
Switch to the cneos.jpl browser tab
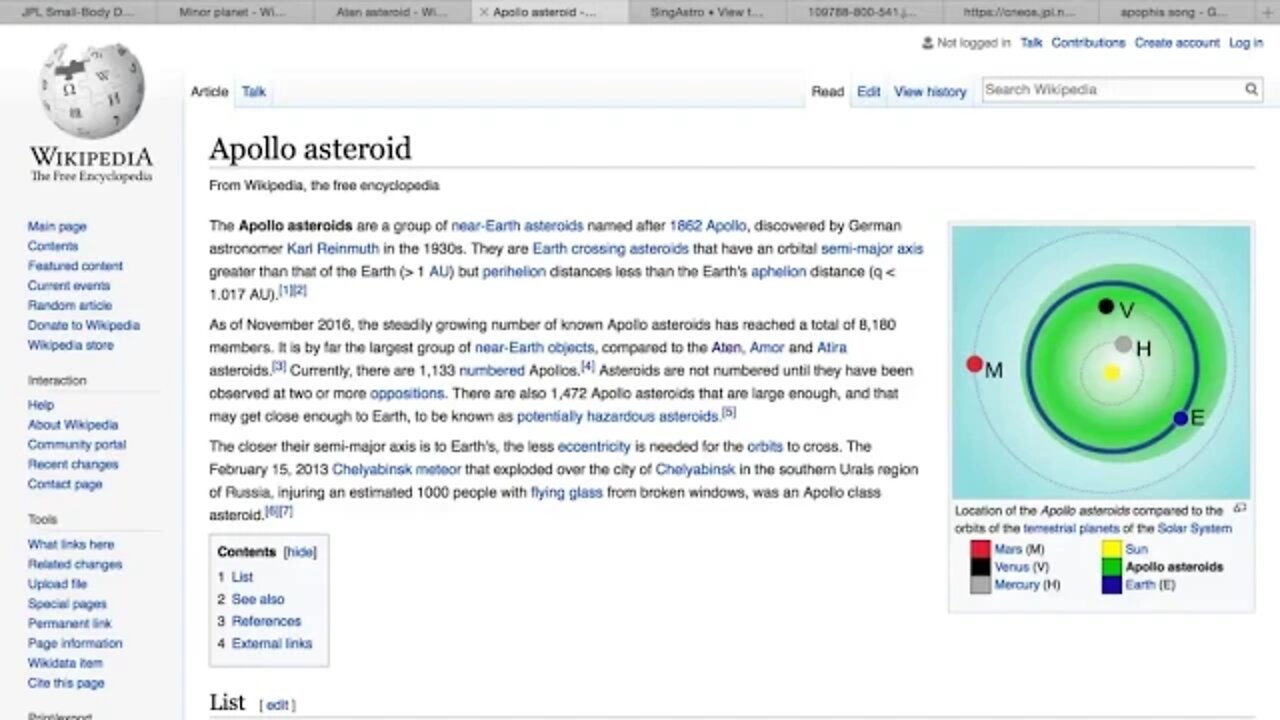[1022, 12]
